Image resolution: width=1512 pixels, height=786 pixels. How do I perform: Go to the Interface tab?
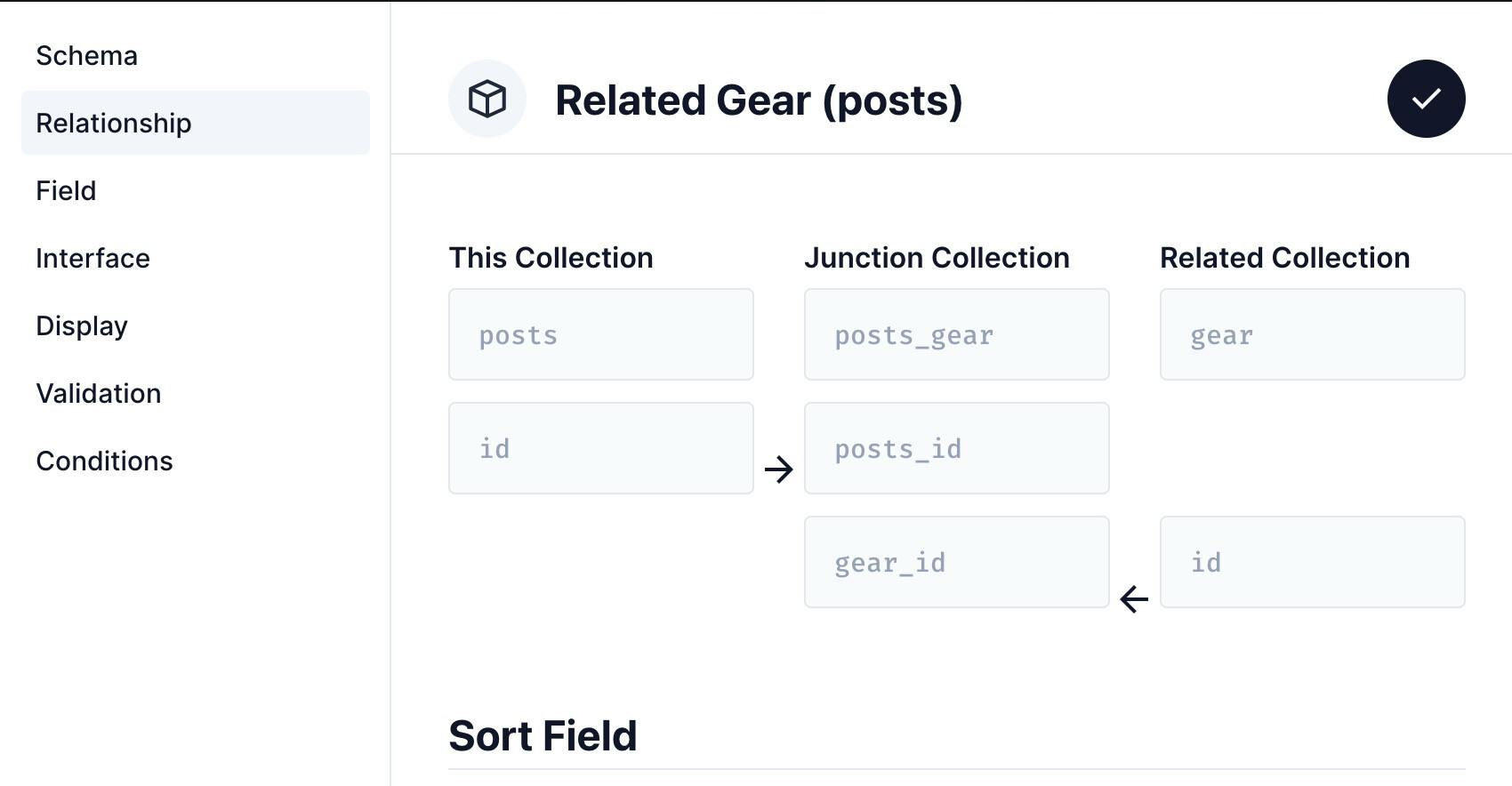point(93,258)
